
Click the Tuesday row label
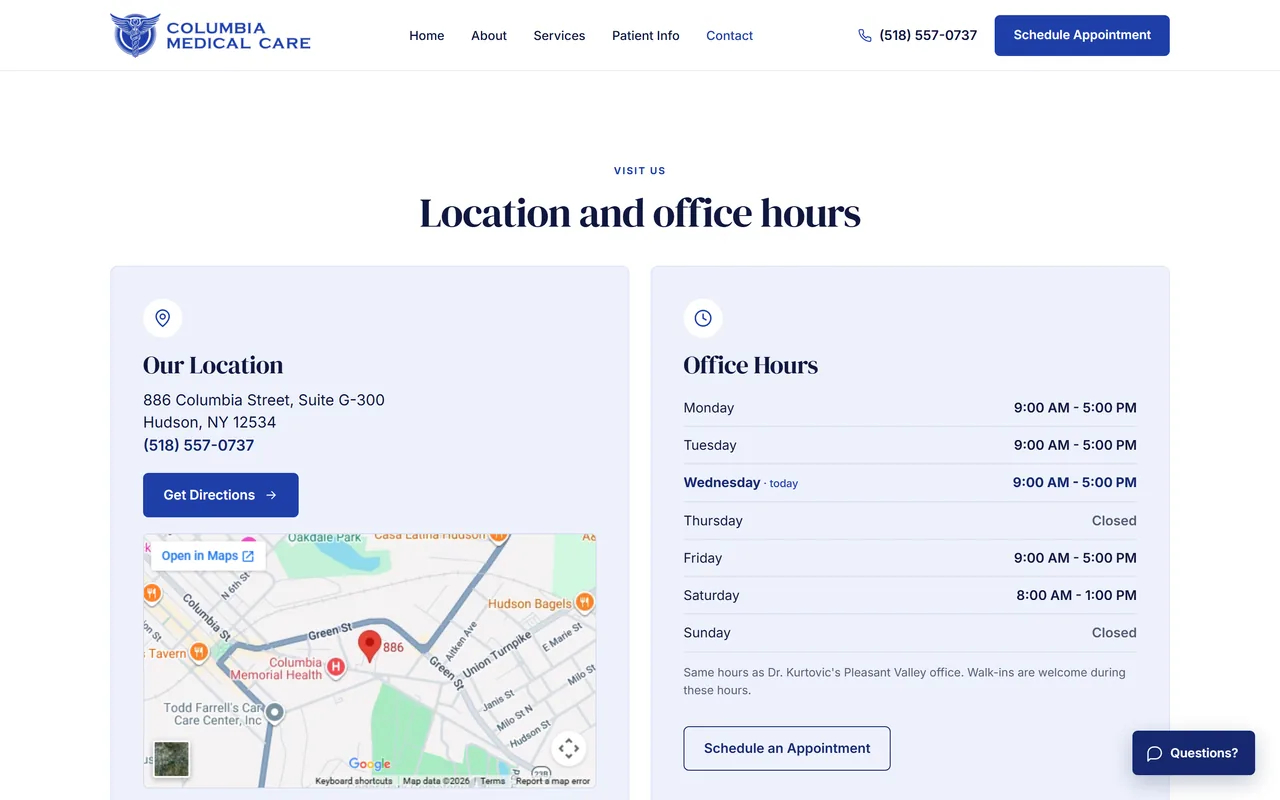coord(710,445)
